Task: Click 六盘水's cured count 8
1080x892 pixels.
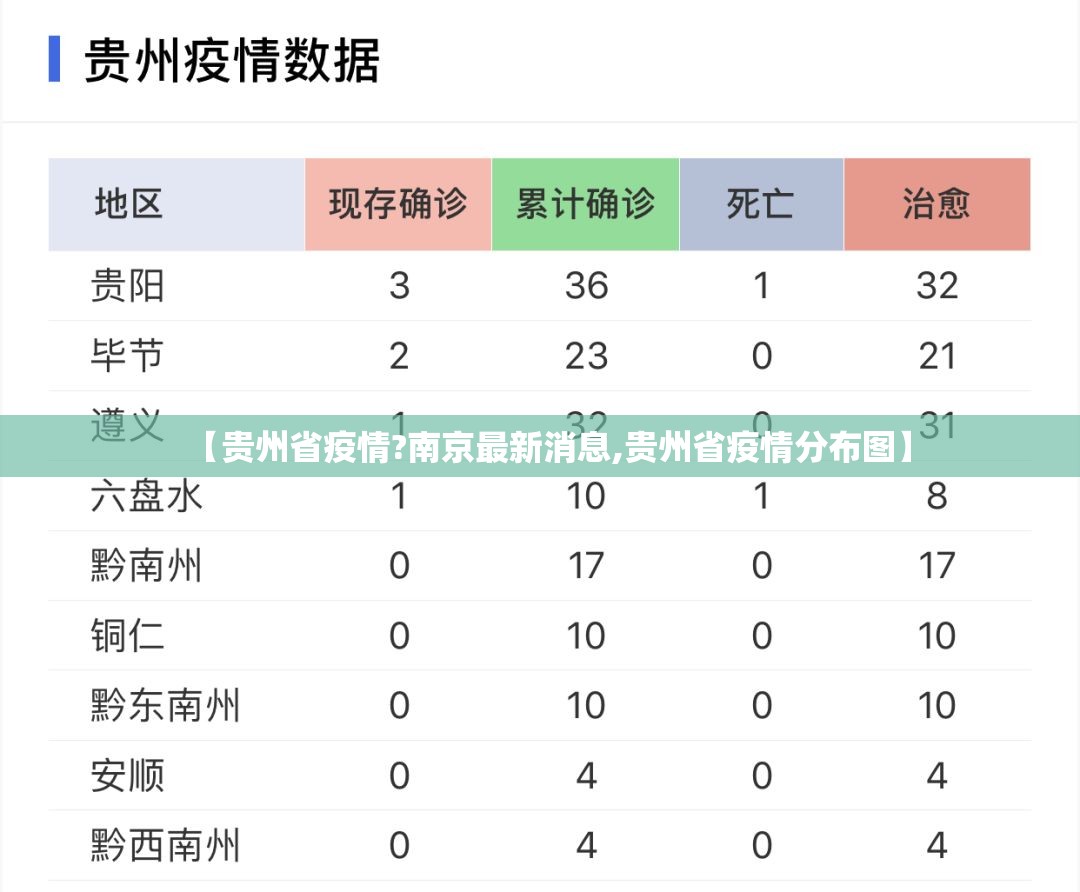Action: pyautogui.click(x=937, y=496)
